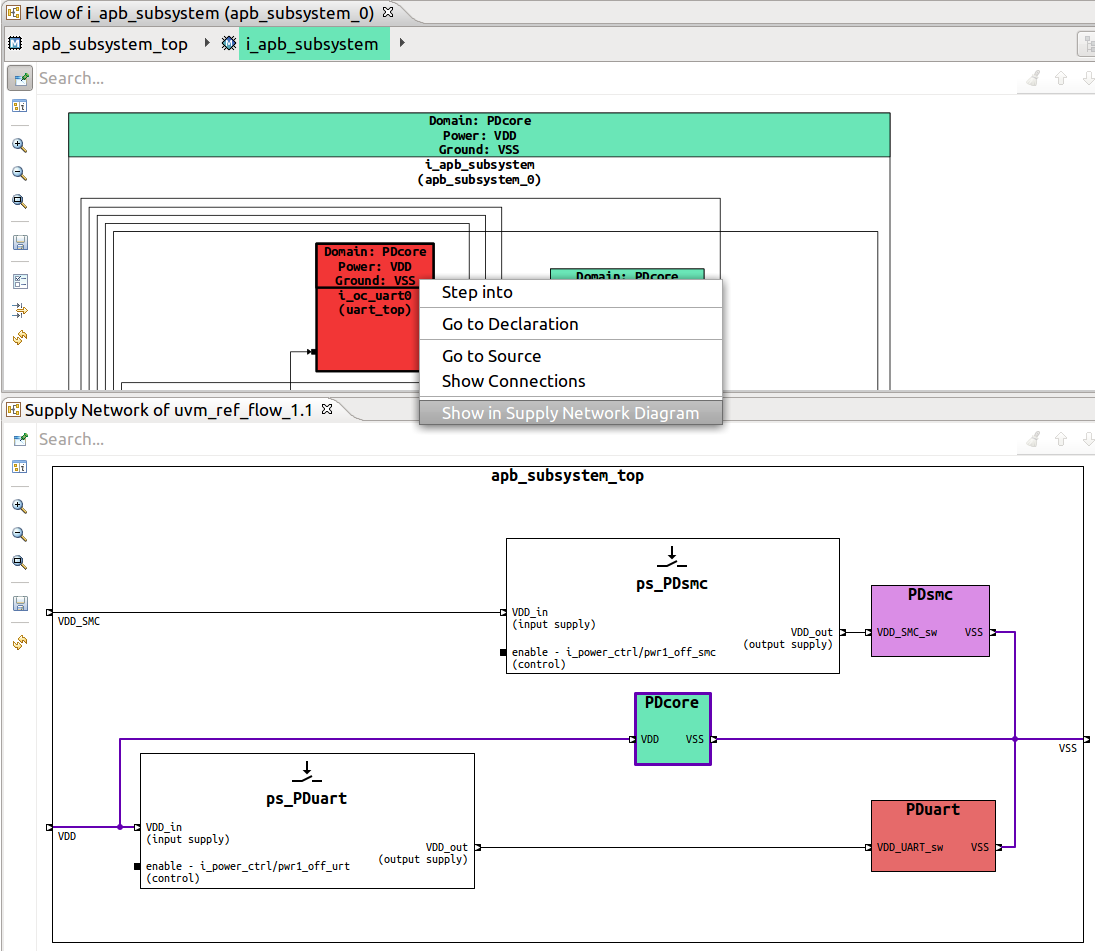This screenshot has height=951, width=1095.
Task: Click the clear search broom icon above the diagram
Action: pos(1031,78)
